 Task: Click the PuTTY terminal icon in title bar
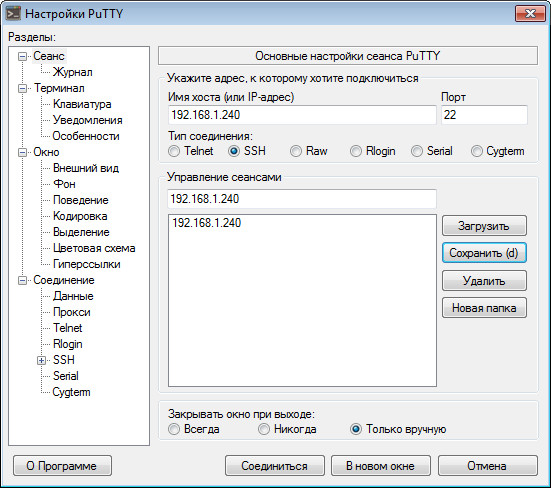[x=13, y=14]
